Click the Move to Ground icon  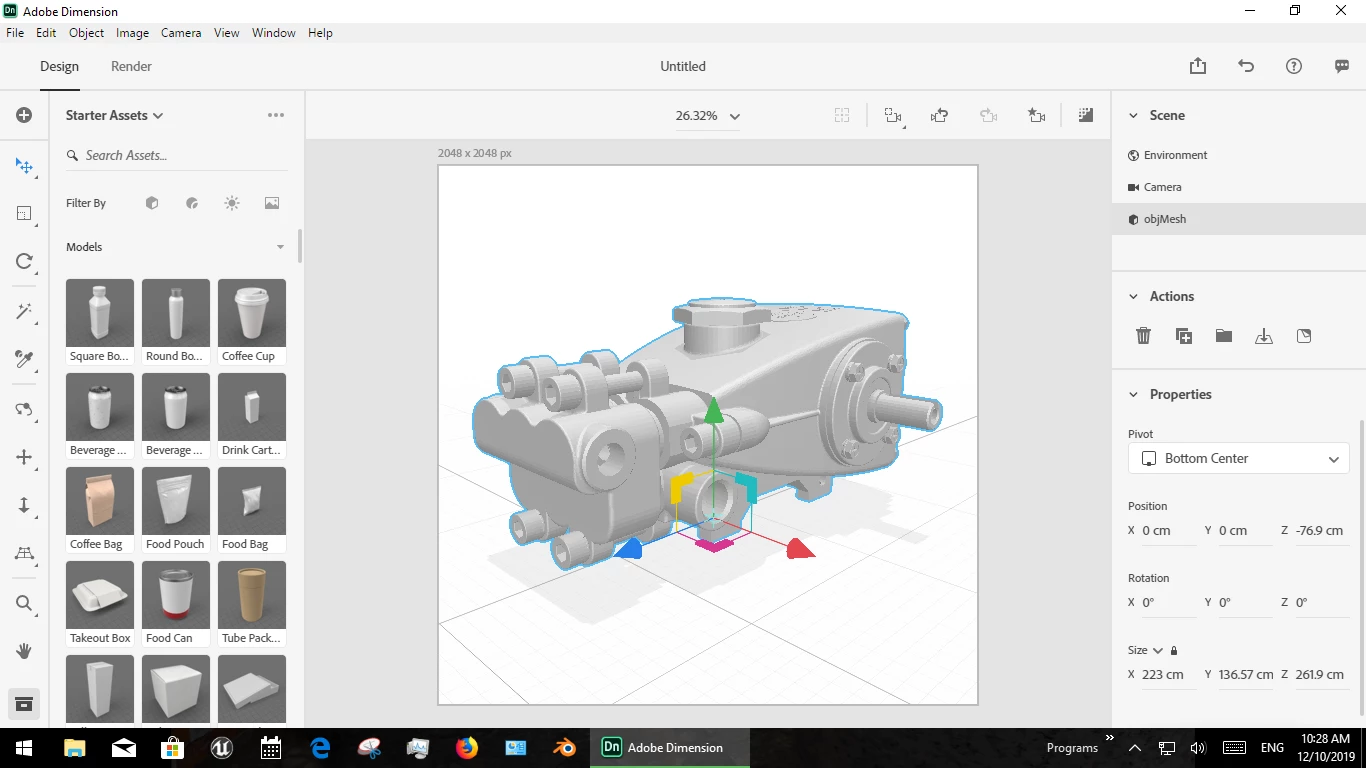(1264, 336)
